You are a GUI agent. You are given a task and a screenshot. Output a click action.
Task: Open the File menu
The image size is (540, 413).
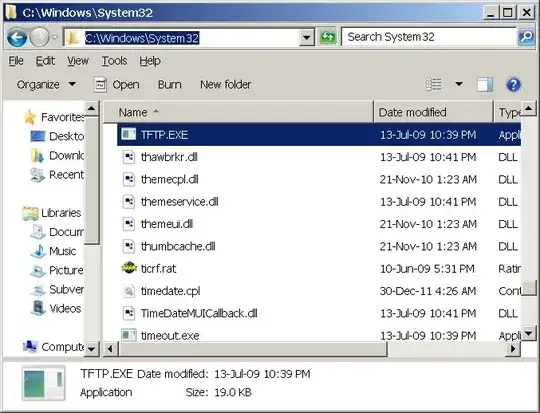click(16, 61)
